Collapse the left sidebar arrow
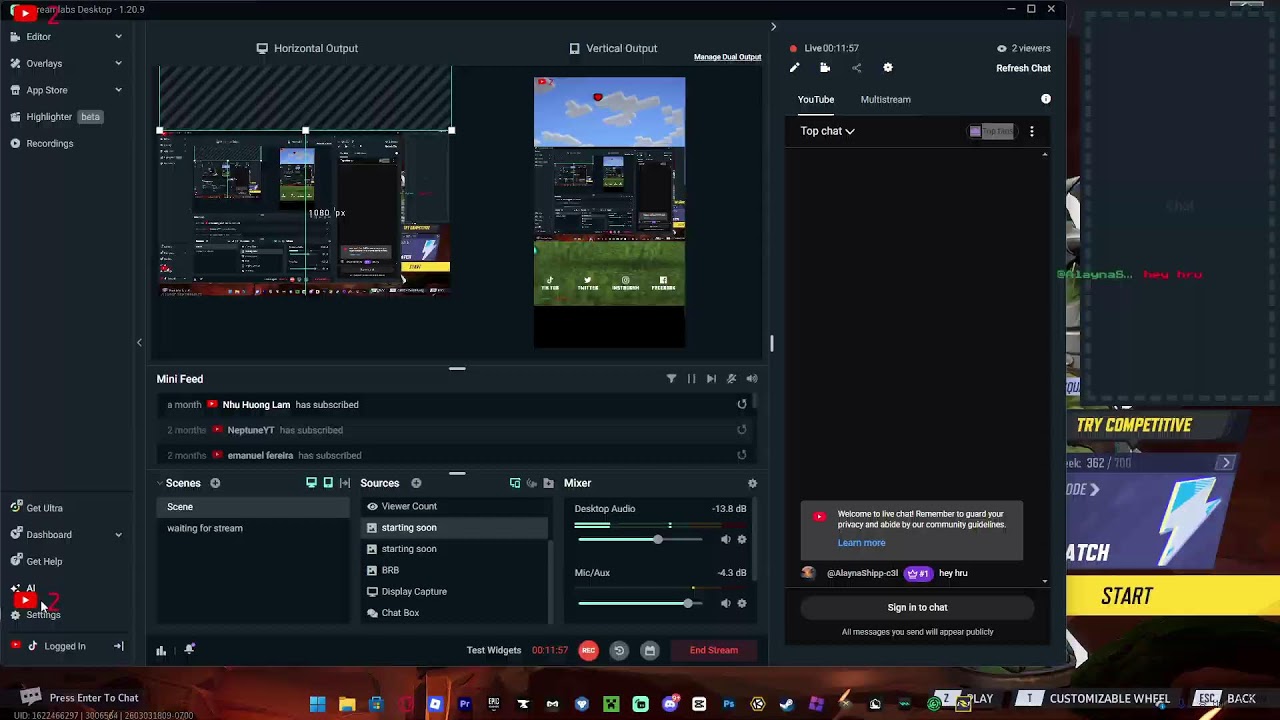The image size is (1280, 720). [x=139, y=343]
